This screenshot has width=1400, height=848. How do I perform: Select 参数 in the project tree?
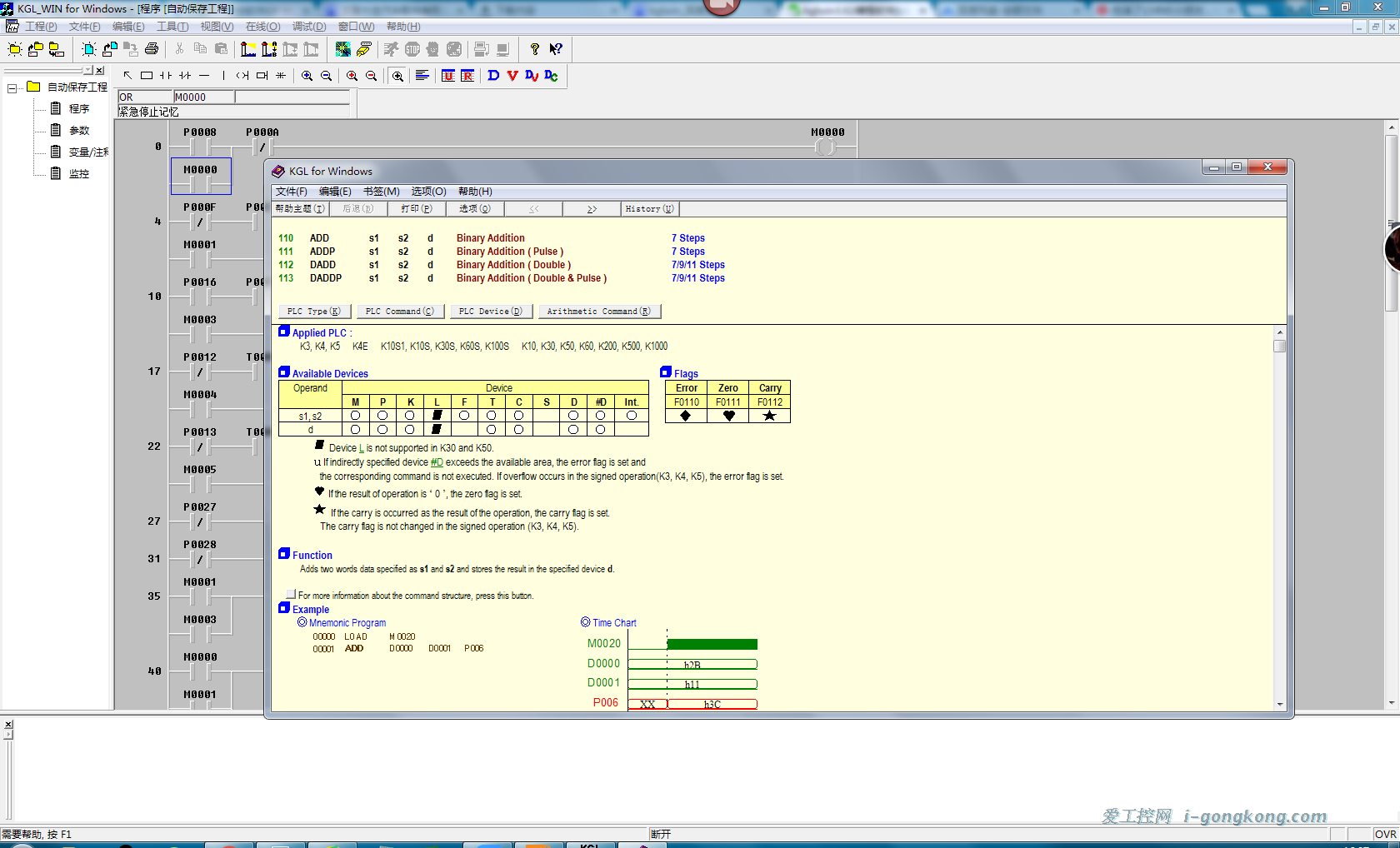(x=79, y=130)
